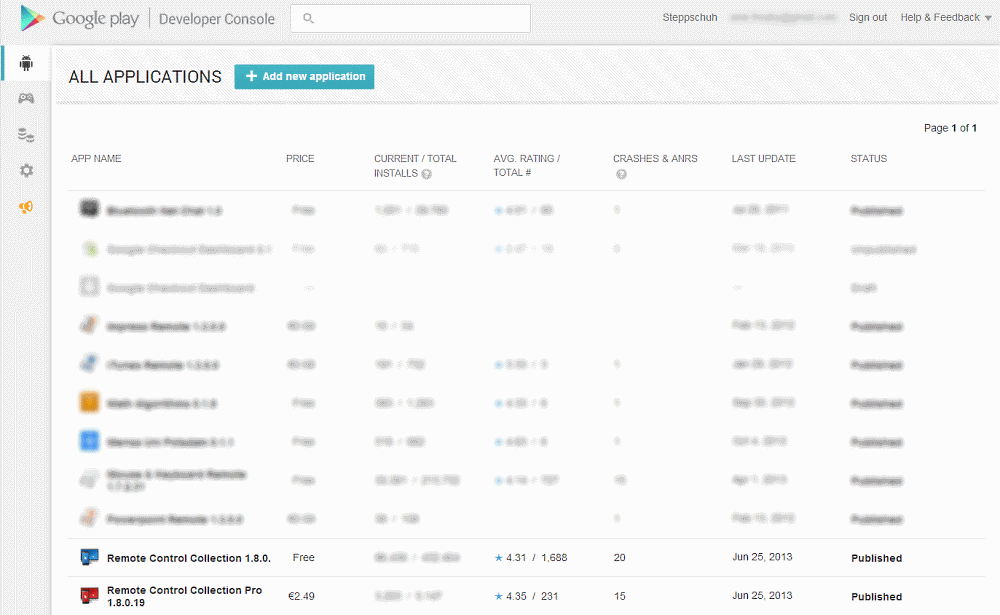Open Settings gear icon in sidebar

coord(26,170)
